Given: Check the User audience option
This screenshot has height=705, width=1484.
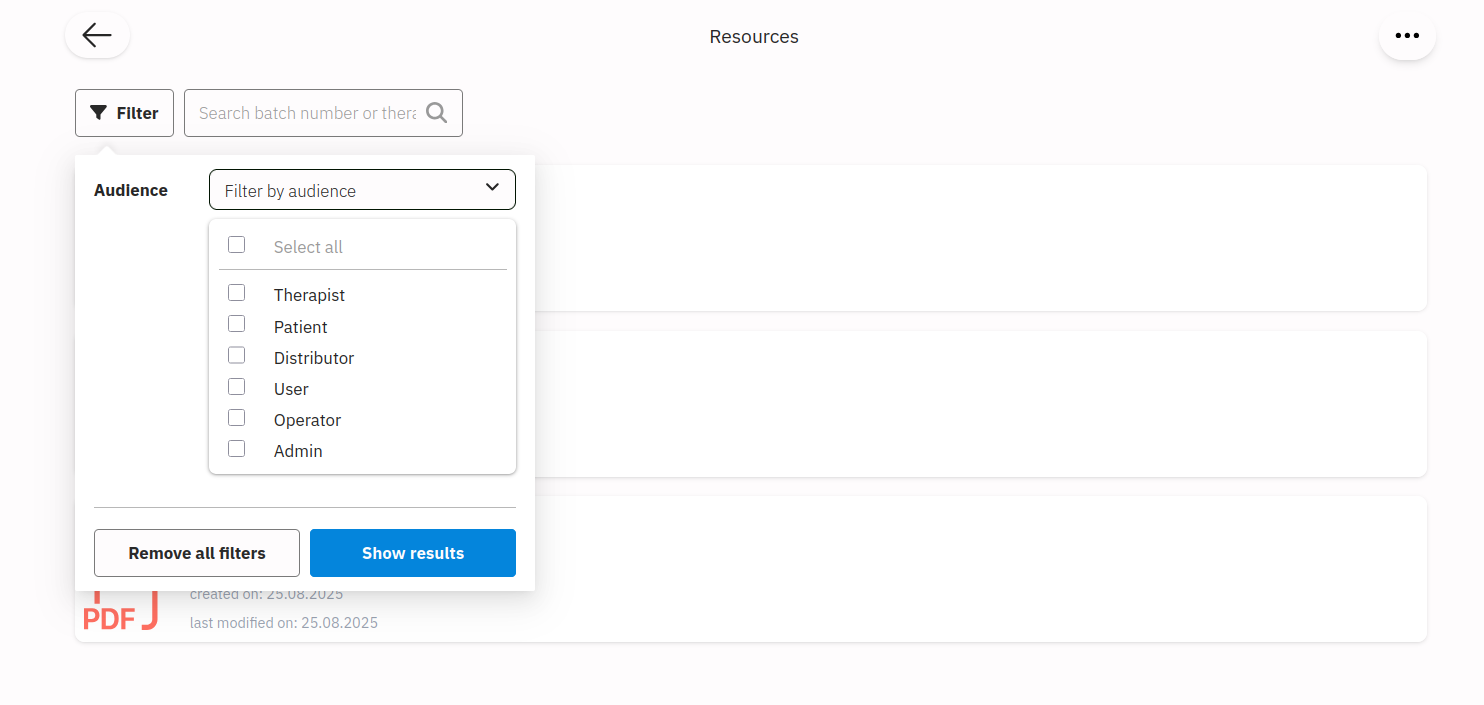Looking at the screenshot, I should click(x=237, y=386).
